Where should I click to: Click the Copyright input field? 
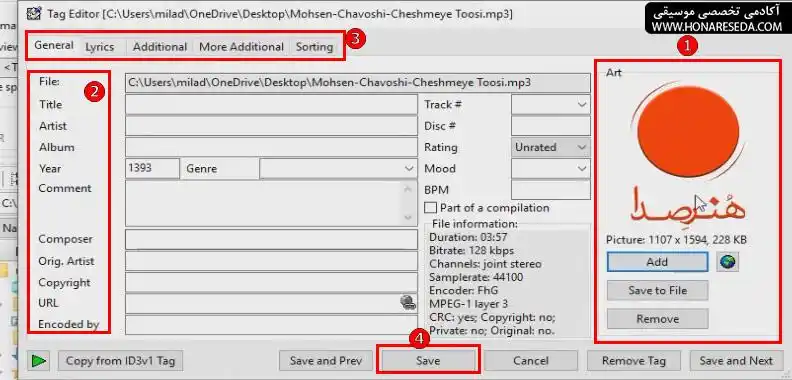click(x=271, y=282)
